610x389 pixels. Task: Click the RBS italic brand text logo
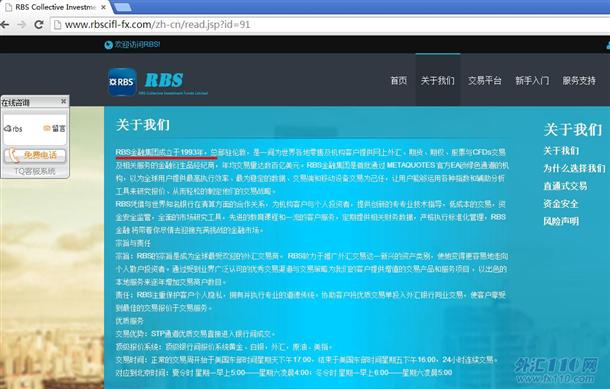tap(164, 80)
